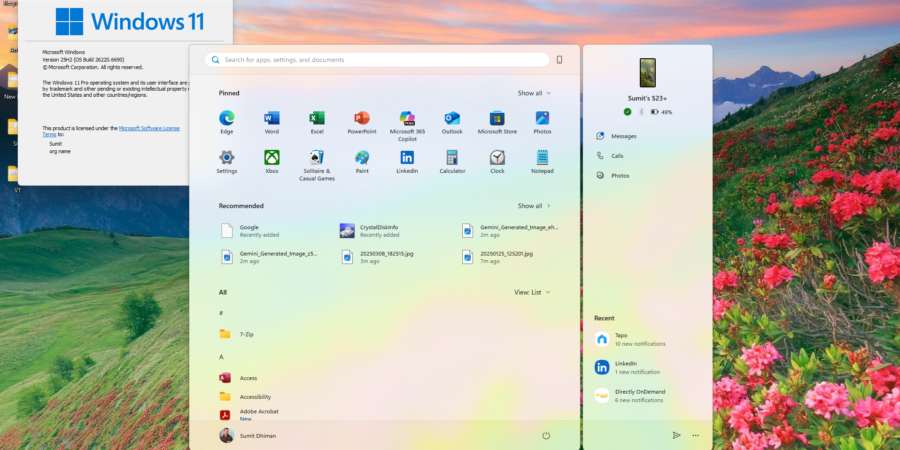Click the A letter header
Screen dimensions: 900x450
[221, 357]
